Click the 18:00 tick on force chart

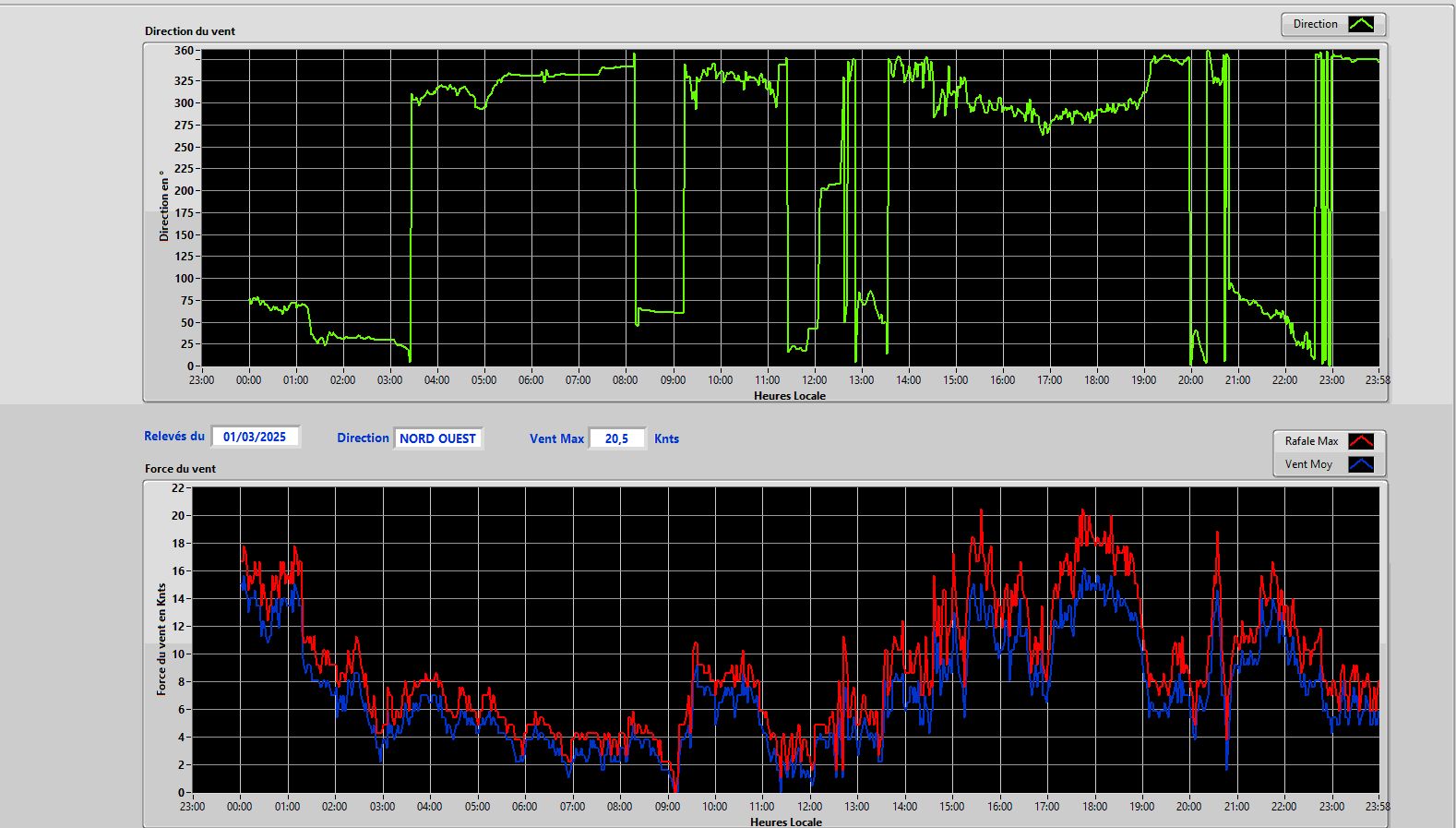1094,807
